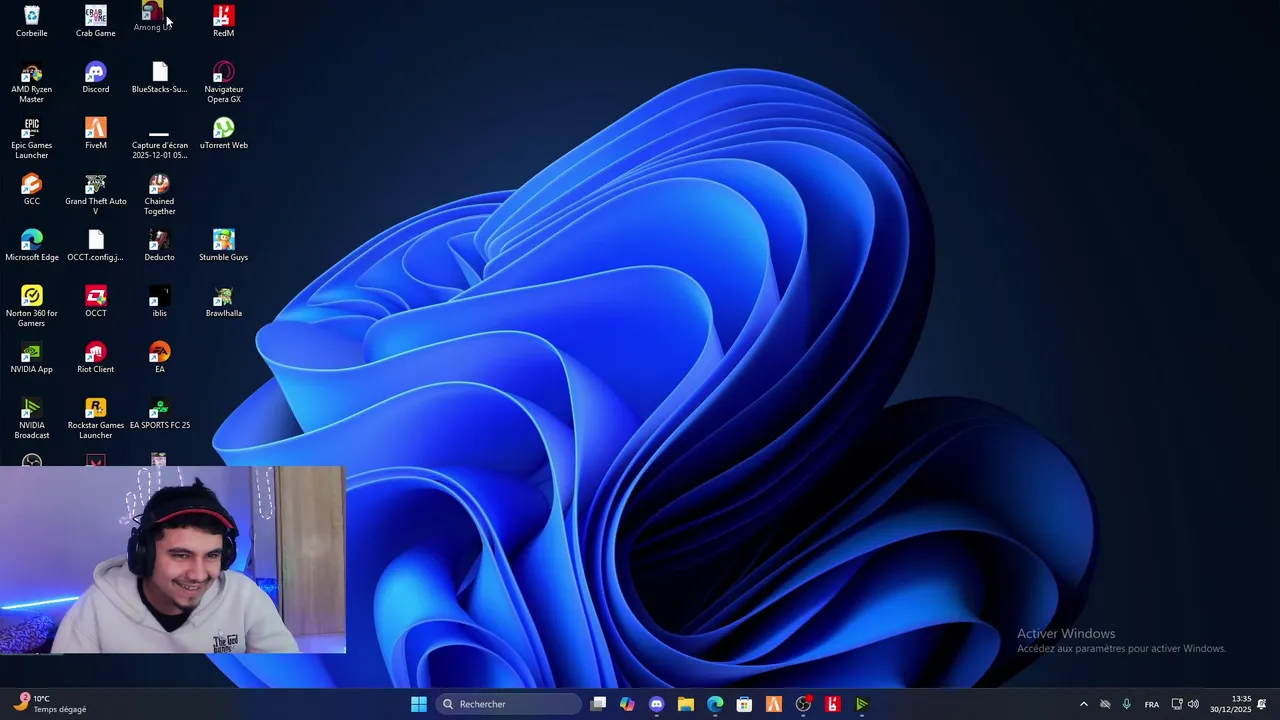Viewport: 1280px width, 720px height.
Task: Open the clock showing 13:35
Action: (1231, 704)
